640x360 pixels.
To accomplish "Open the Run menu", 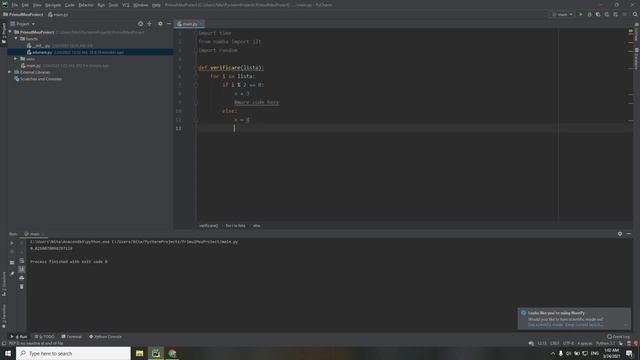I will tap(101, 5).
